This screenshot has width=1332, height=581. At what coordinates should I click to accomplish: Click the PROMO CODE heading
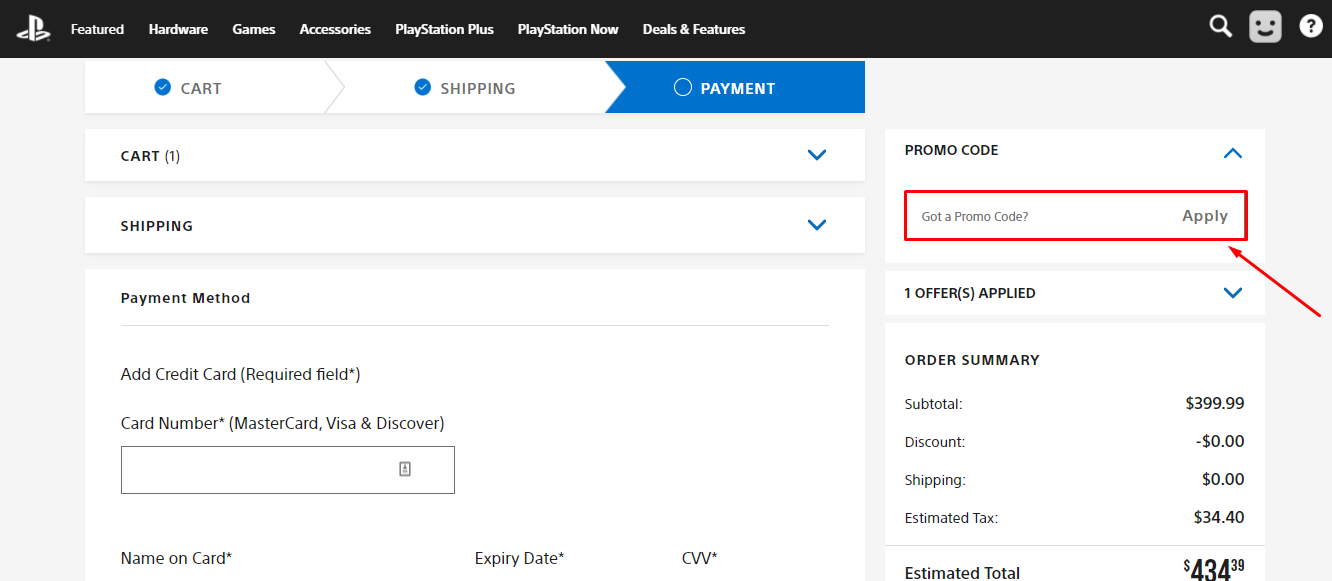(951, 150)
